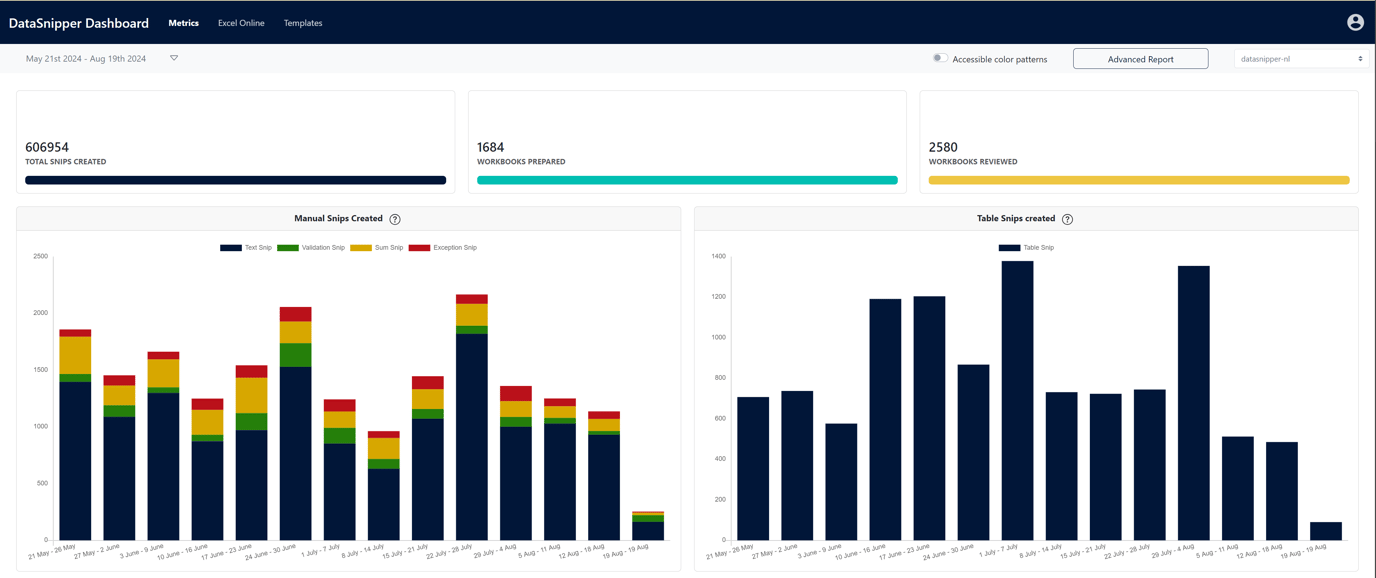This screenshot has height=578, width=1376.
Task: Toggle Table Snip legend entry
Action: 1026,247
